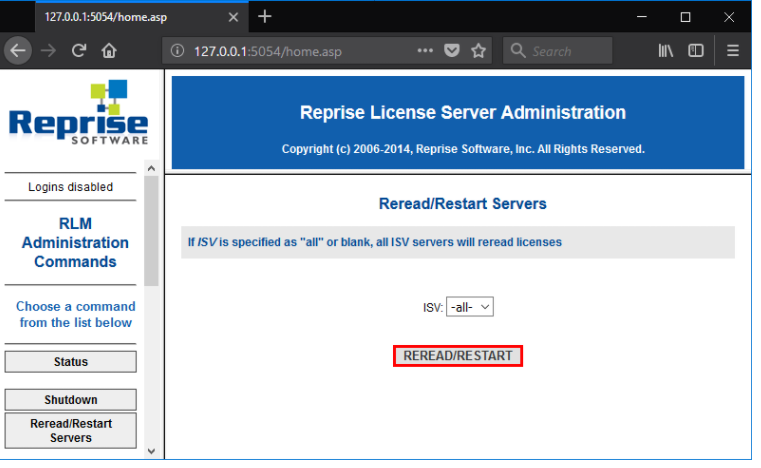The height and width of the screenshot is (468, 761).
Task: Reload the page with the refresh icon
Action: pyautogui.click(x=79, y=50)
